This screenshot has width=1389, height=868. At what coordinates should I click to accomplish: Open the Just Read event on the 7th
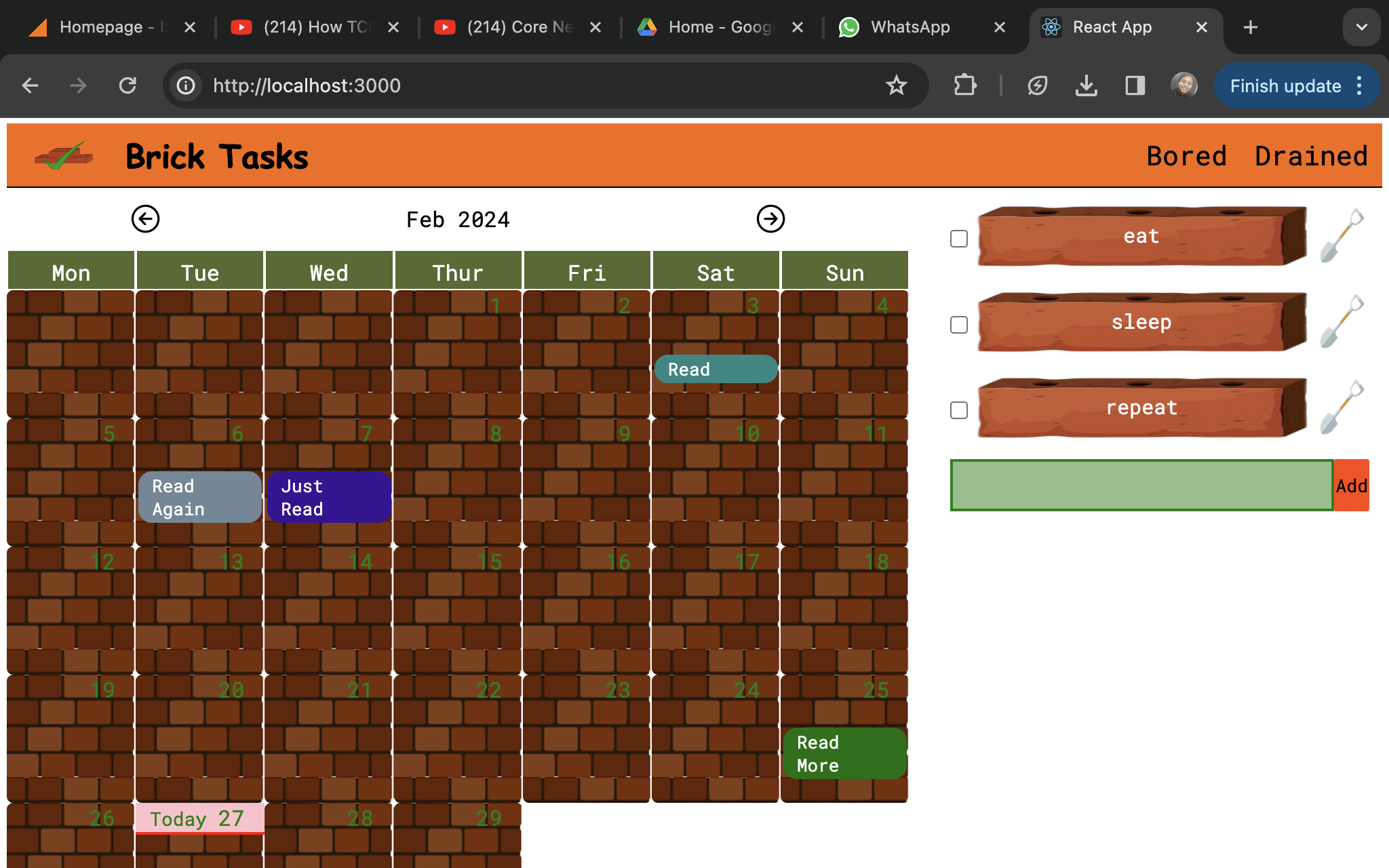(328, 497)
